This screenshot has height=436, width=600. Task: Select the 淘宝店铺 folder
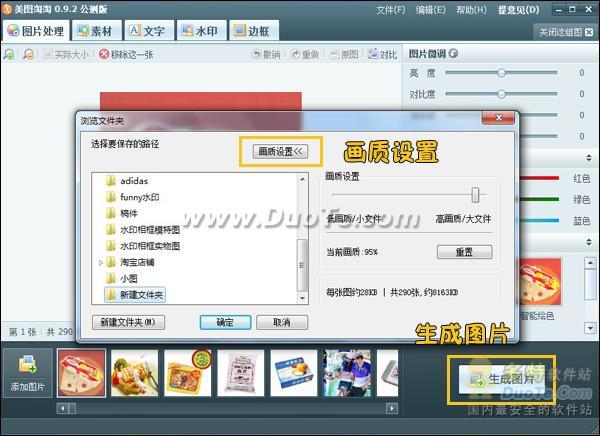(x=130, y=262)
